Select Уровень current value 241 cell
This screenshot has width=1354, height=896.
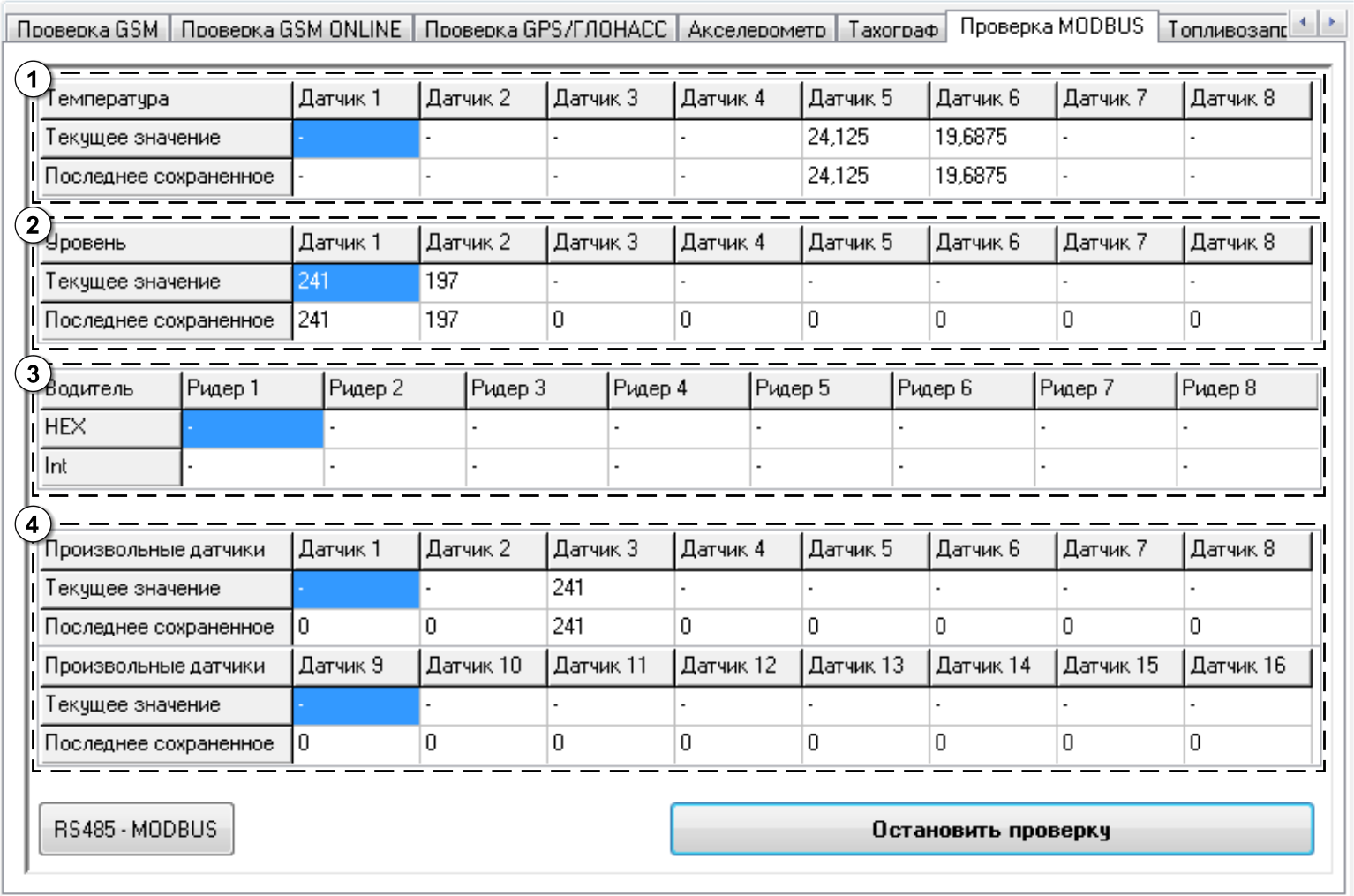(x=356, y=282)
